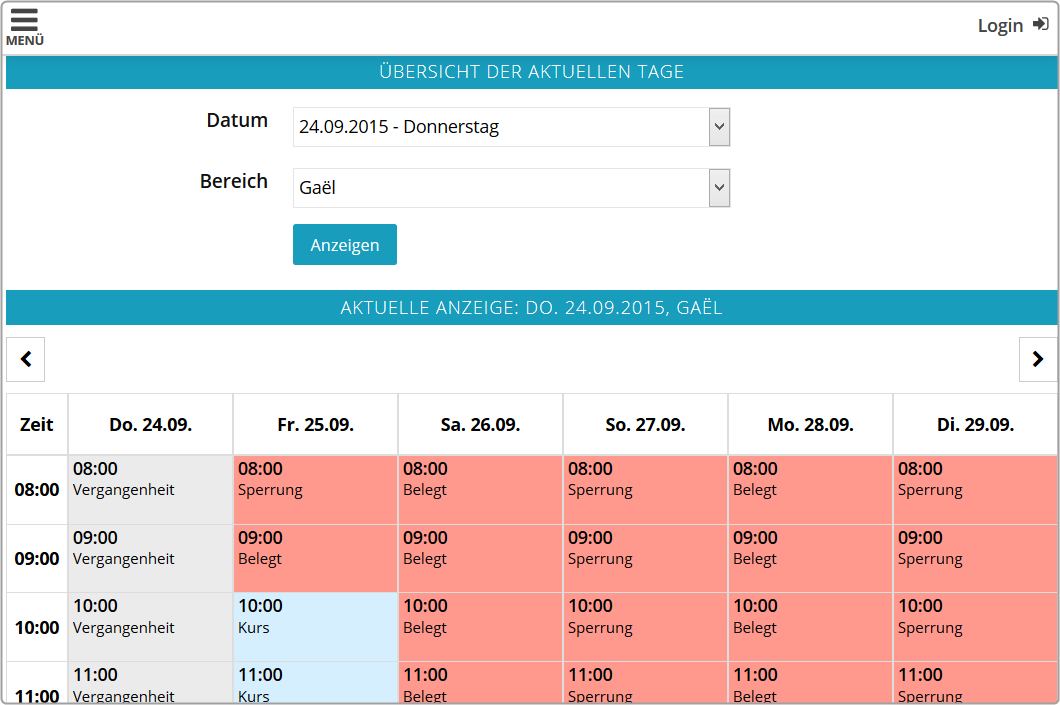Select the 11:00 Kurs slot on Friday
1060x705 pixels.
pos(315,684)
